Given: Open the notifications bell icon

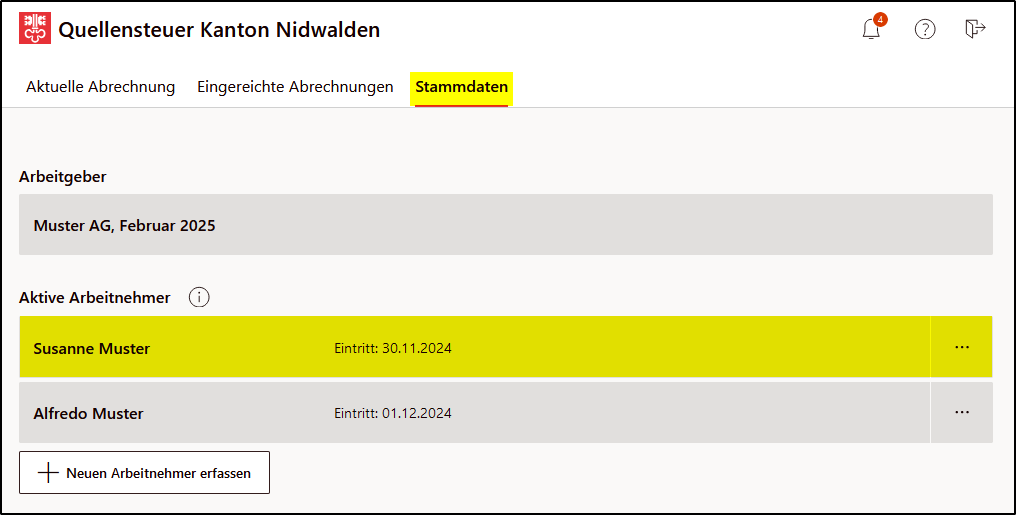Looking at the screenshot, I should (871, 30).
